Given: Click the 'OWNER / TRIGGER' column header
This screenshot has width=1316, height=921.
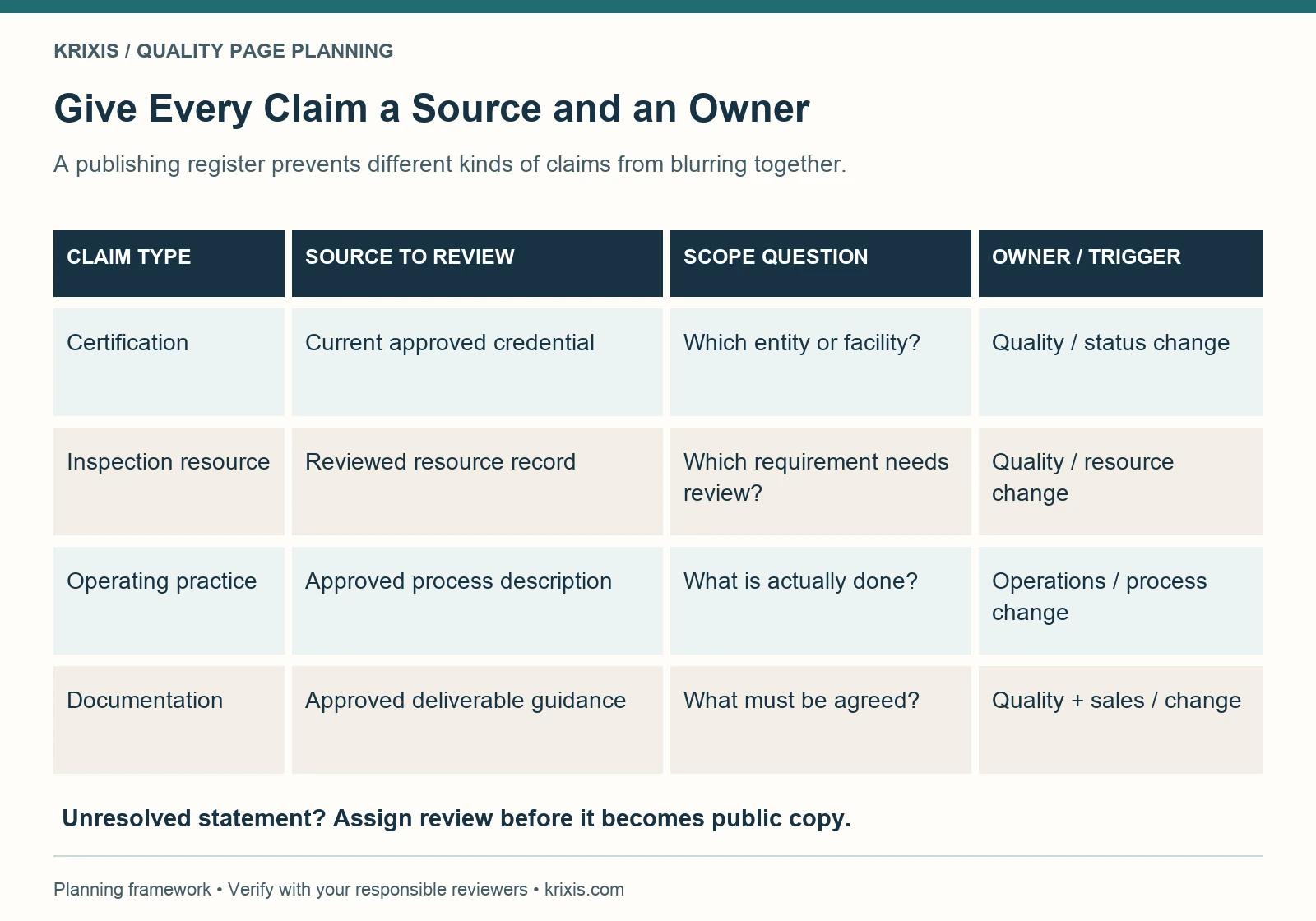Looking at the screenshot, I should pyautogui.click(x=1120, y=263).
